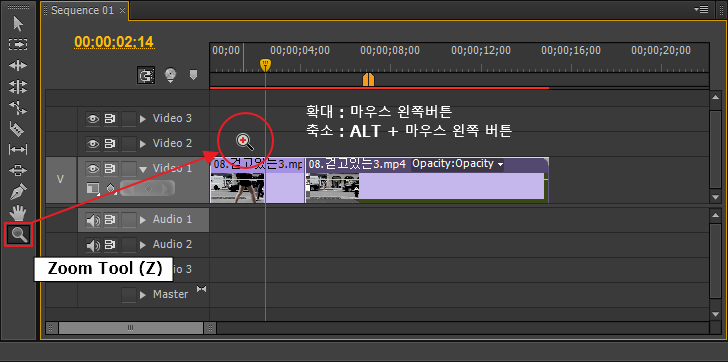Click the horizontal zoom scrollbar thumb
The height and width of the screenshot is (362, 728).
click(x=131, y=328)
